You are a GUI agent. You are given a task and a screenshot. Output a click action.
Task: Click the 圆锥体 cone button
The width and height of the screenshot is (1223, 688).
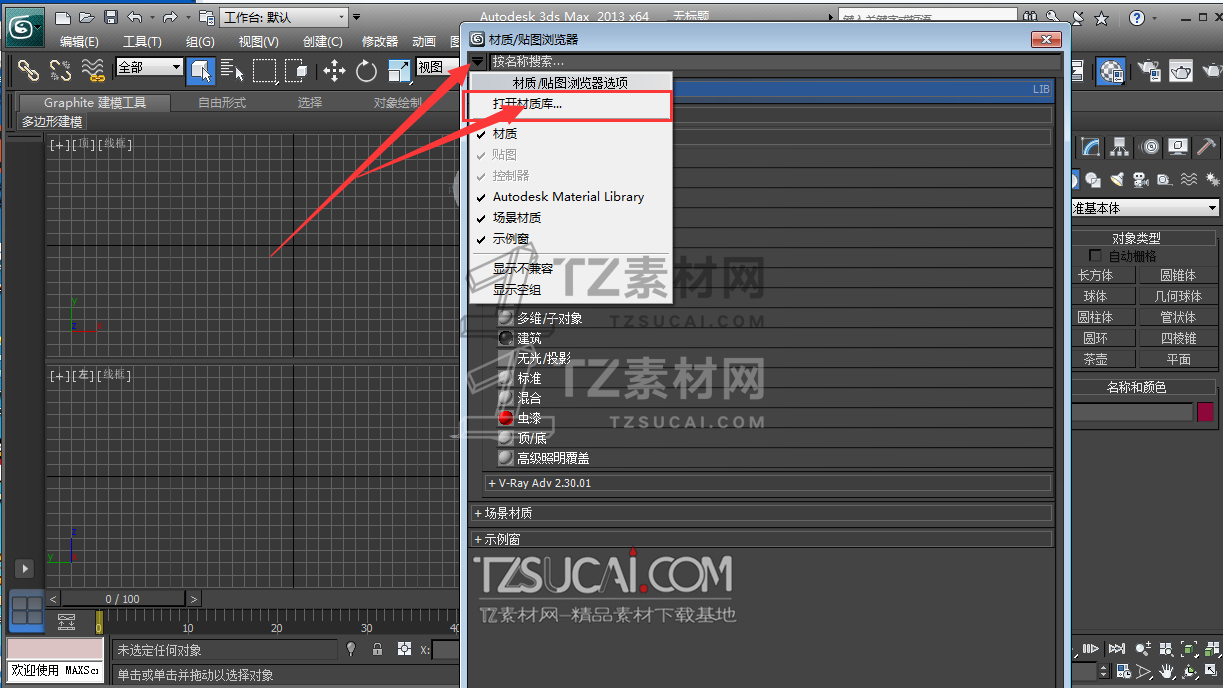1178,275
